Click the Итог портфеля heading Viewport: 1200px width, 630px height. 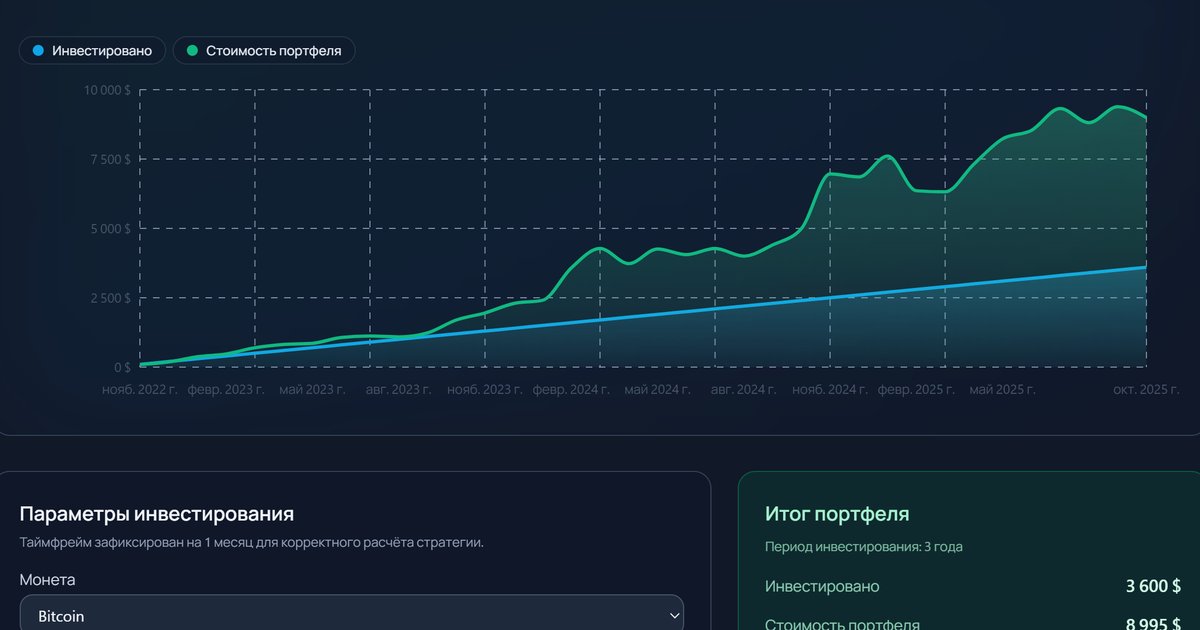pyautogui.click(x=836, y=514)
